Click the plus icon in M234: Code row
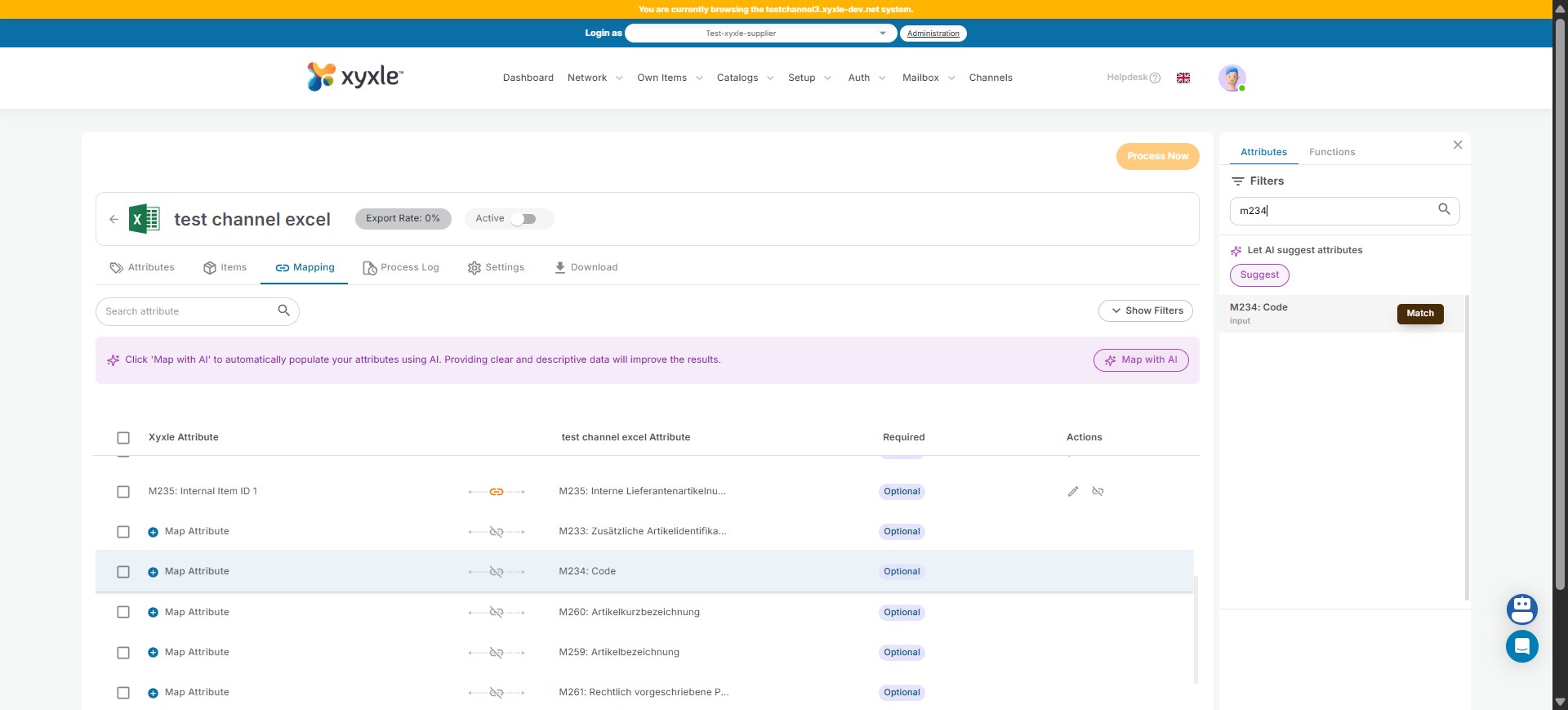The height and width of the screenshot is (710, 1568). [153, 572]
